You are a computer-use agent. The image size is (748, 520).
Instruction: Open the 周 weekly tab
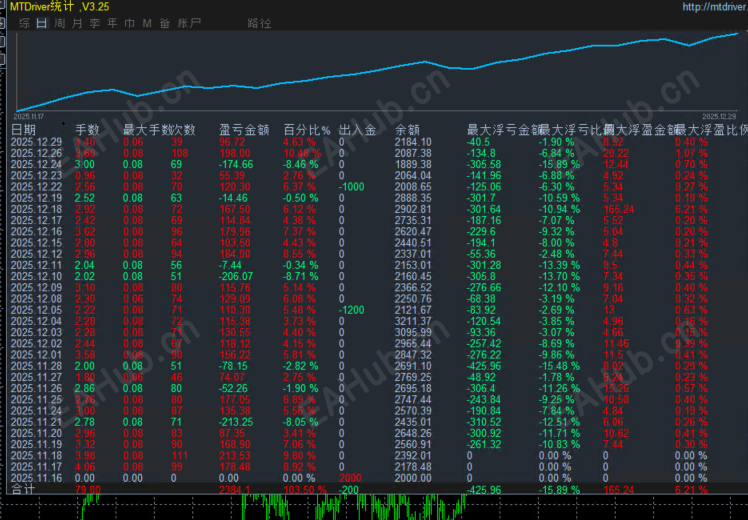pyautogui.click(x=60, y=23)
